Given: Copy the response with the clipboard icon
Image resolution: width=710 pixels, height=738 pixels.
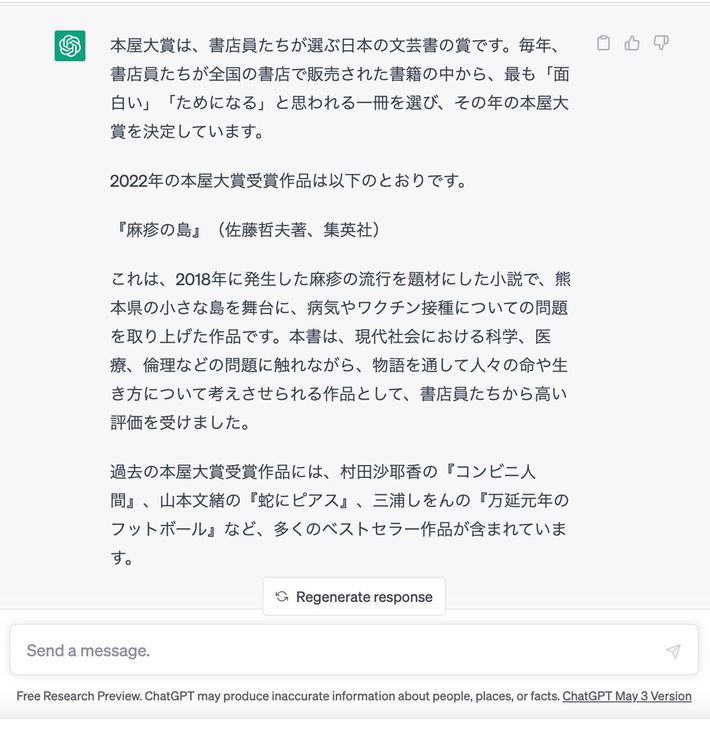Looking at the screenshot, I should point(603,43).
